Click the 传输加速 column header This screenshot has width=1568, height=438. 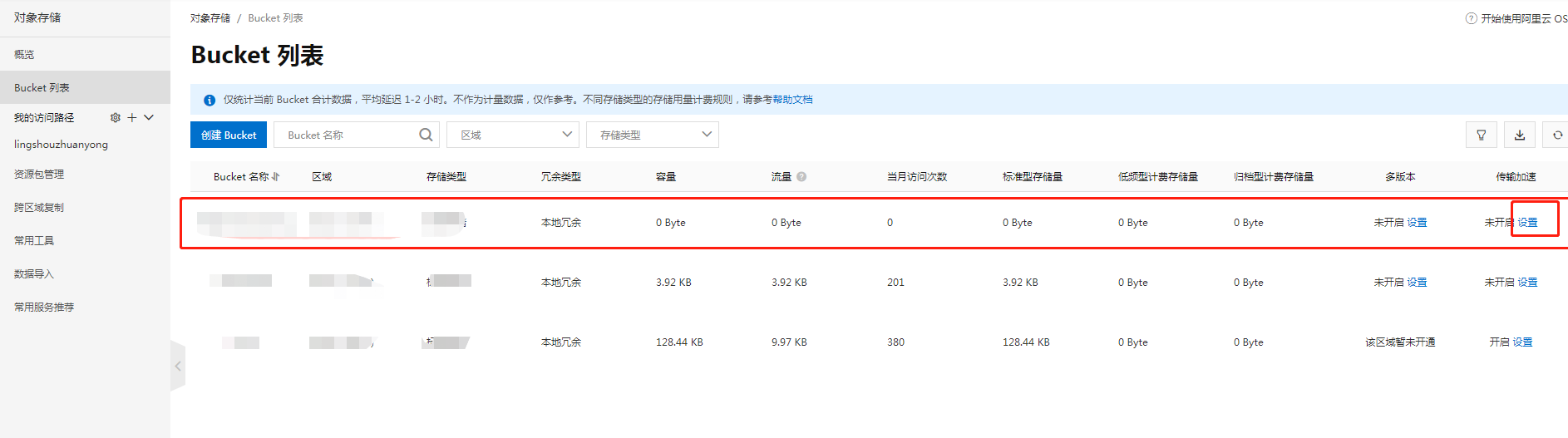pyautogui.click(x=1516, y=177)
